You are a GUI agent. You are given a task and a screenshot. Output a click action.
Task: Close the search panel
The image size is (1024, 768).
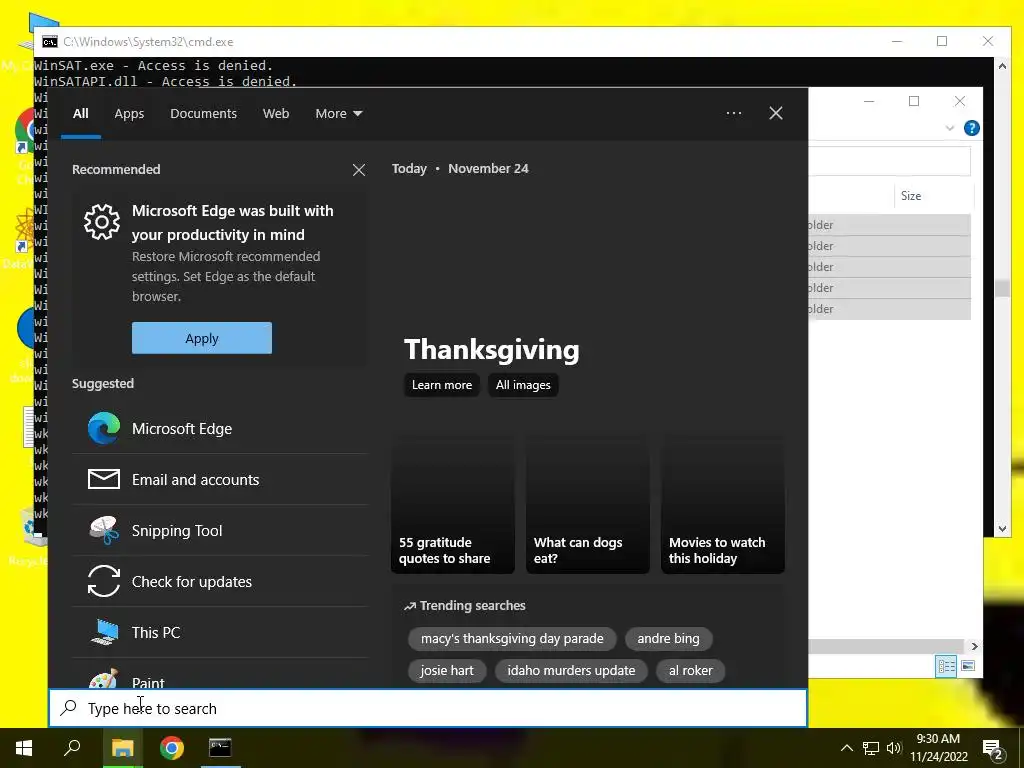(x=776, y=113)
